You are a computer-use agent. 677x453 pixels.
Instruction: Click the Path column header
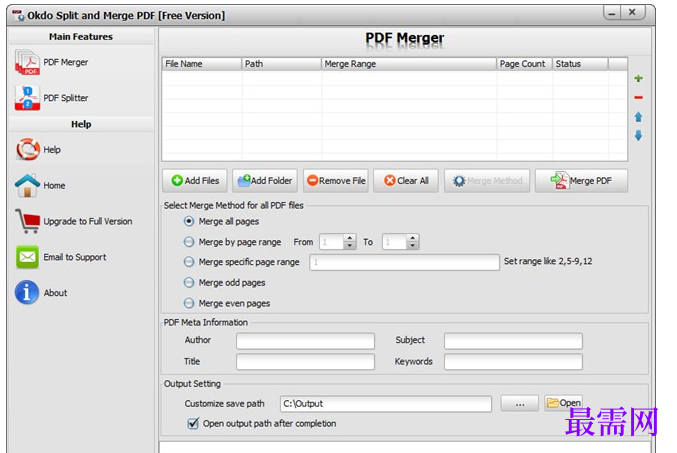(x=282, y=64)
